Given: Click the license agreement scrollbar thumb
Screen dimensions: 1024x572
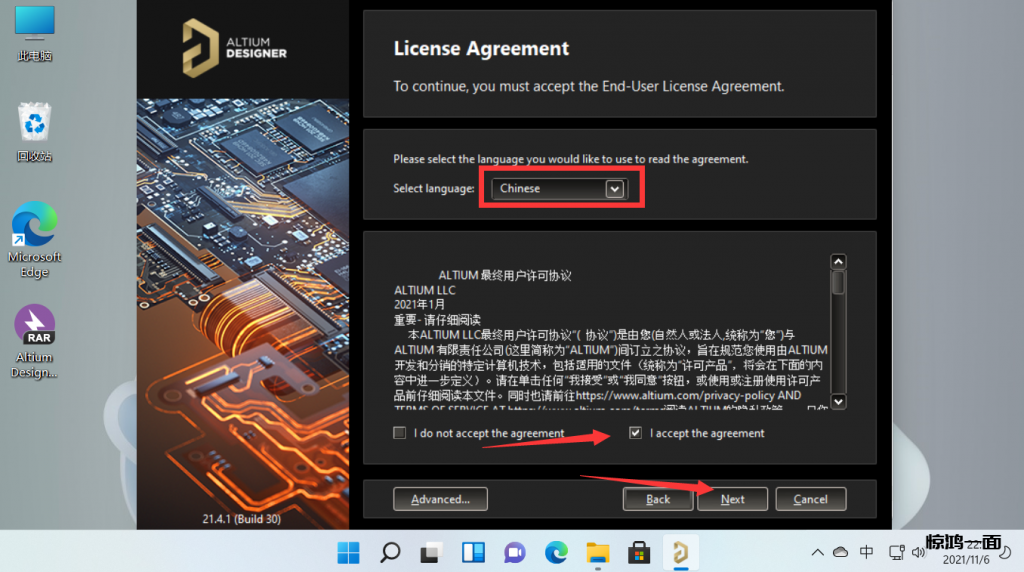Looking at the screenshot, I should point(838,283).
